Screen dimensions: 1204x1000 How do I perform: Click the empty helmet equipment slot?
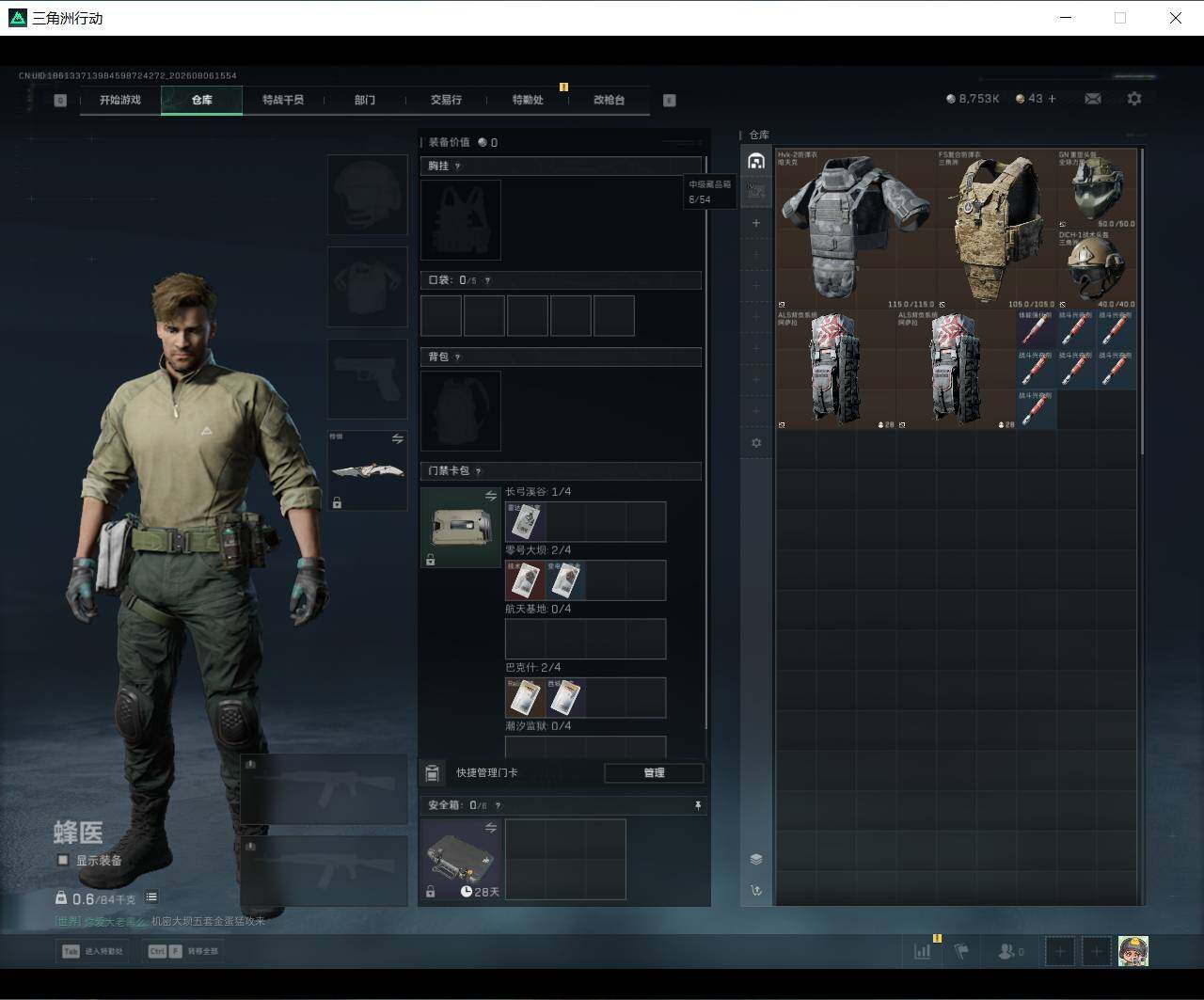click(x=367, y=195)
